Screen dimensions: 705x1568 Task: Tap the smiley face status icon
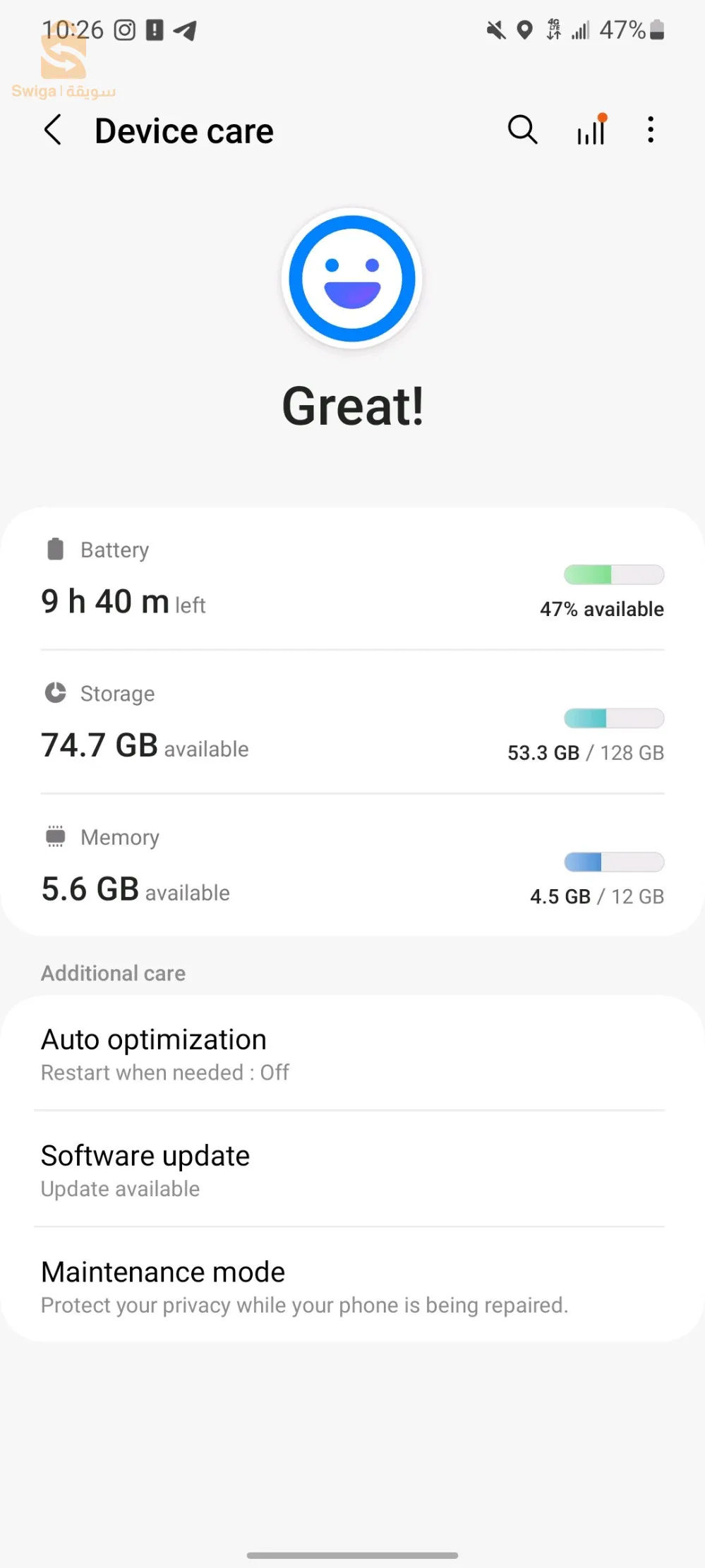352,279
